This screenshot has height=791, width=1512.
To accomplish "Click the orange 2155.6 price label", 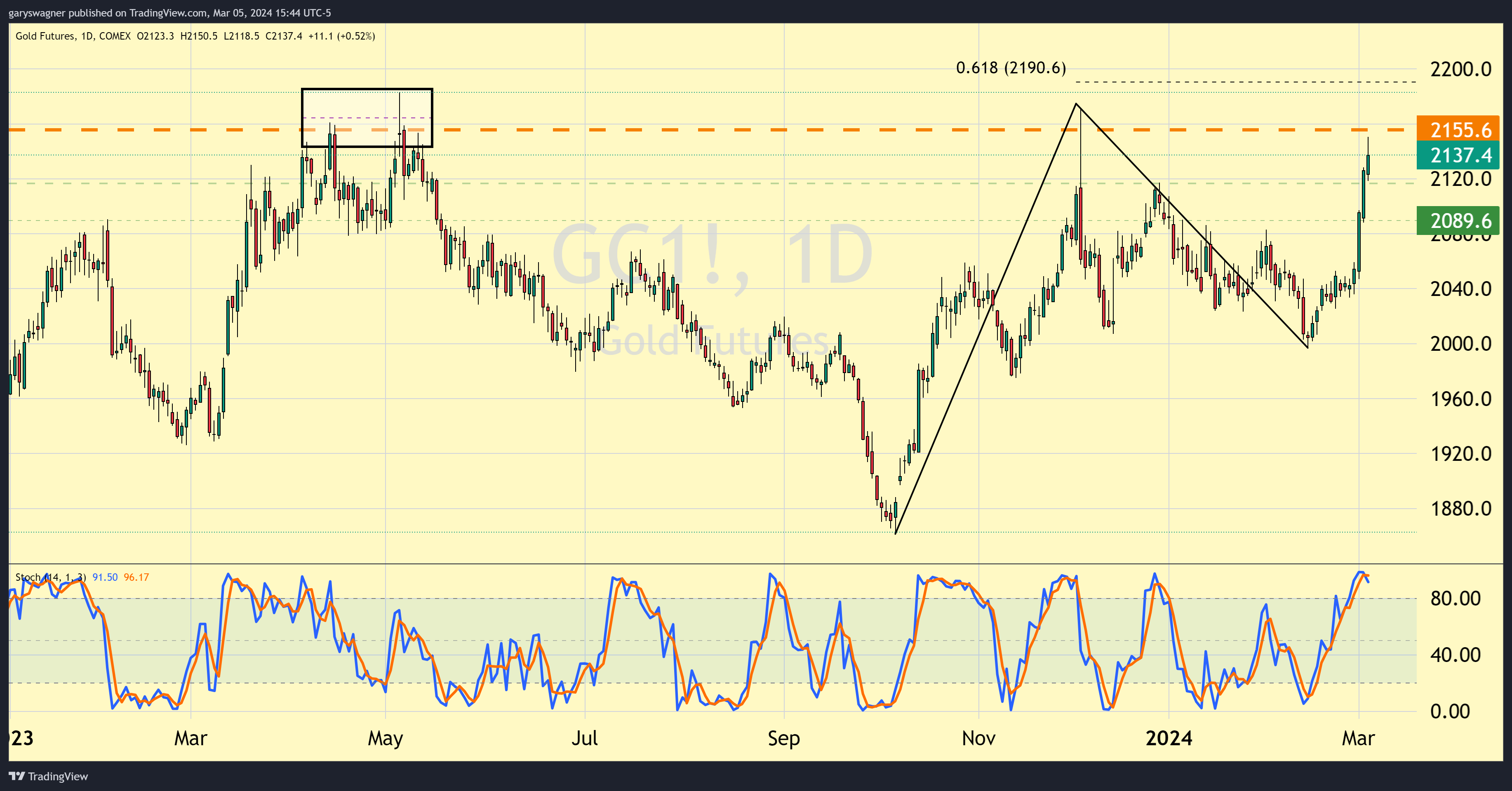I will [1458, 130].
